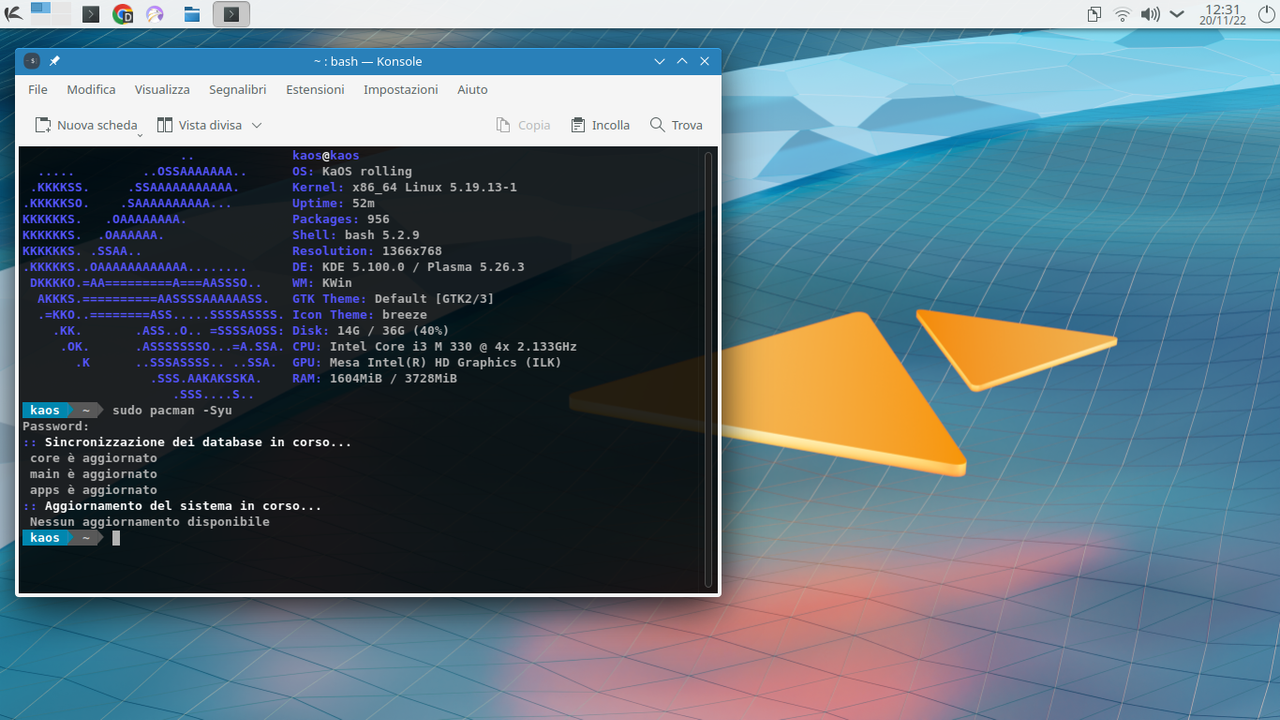This screenshot has width=1280, height=720.
Task: Expand the Nuova scheda dropdown arrow
Action: click(x=141, y=134)
